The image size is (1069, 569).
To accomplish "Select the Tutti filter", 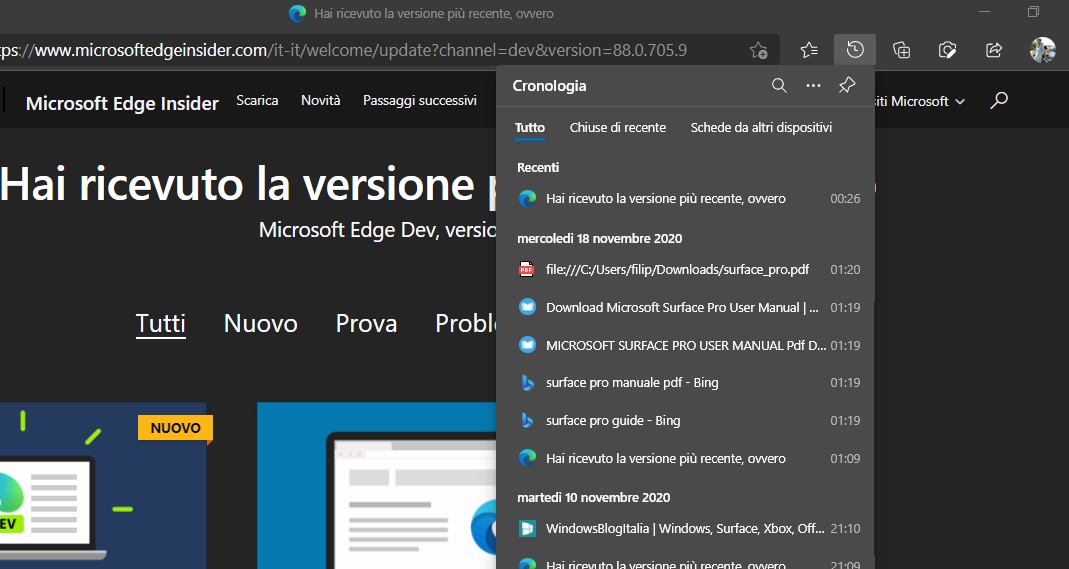I will (x=160, y=323).
